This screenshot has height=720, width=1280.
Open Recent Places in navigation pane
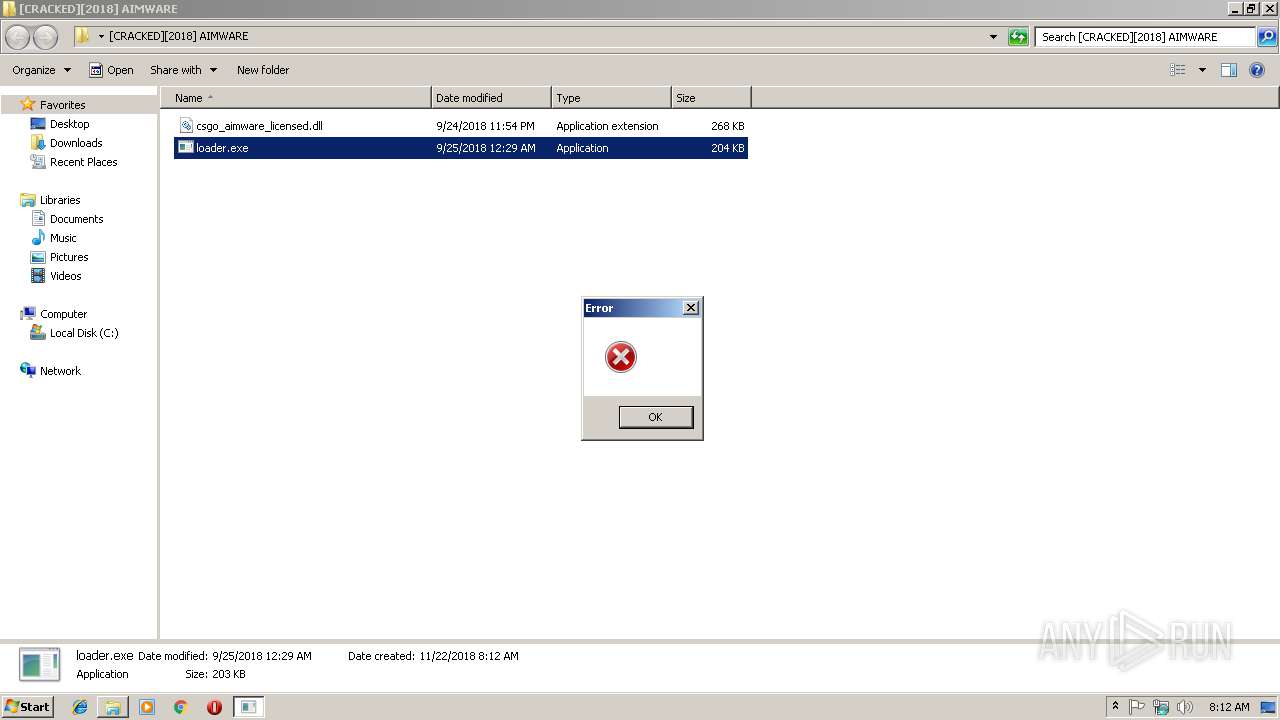click(x=83, y=162)
